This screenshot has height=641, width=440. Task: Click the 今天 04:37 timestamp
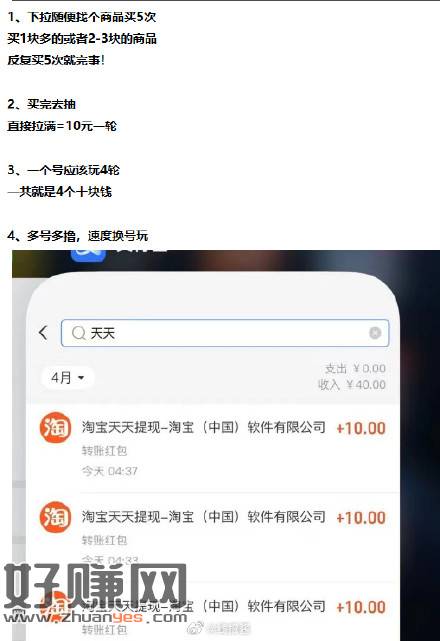[x=110, y=471]
